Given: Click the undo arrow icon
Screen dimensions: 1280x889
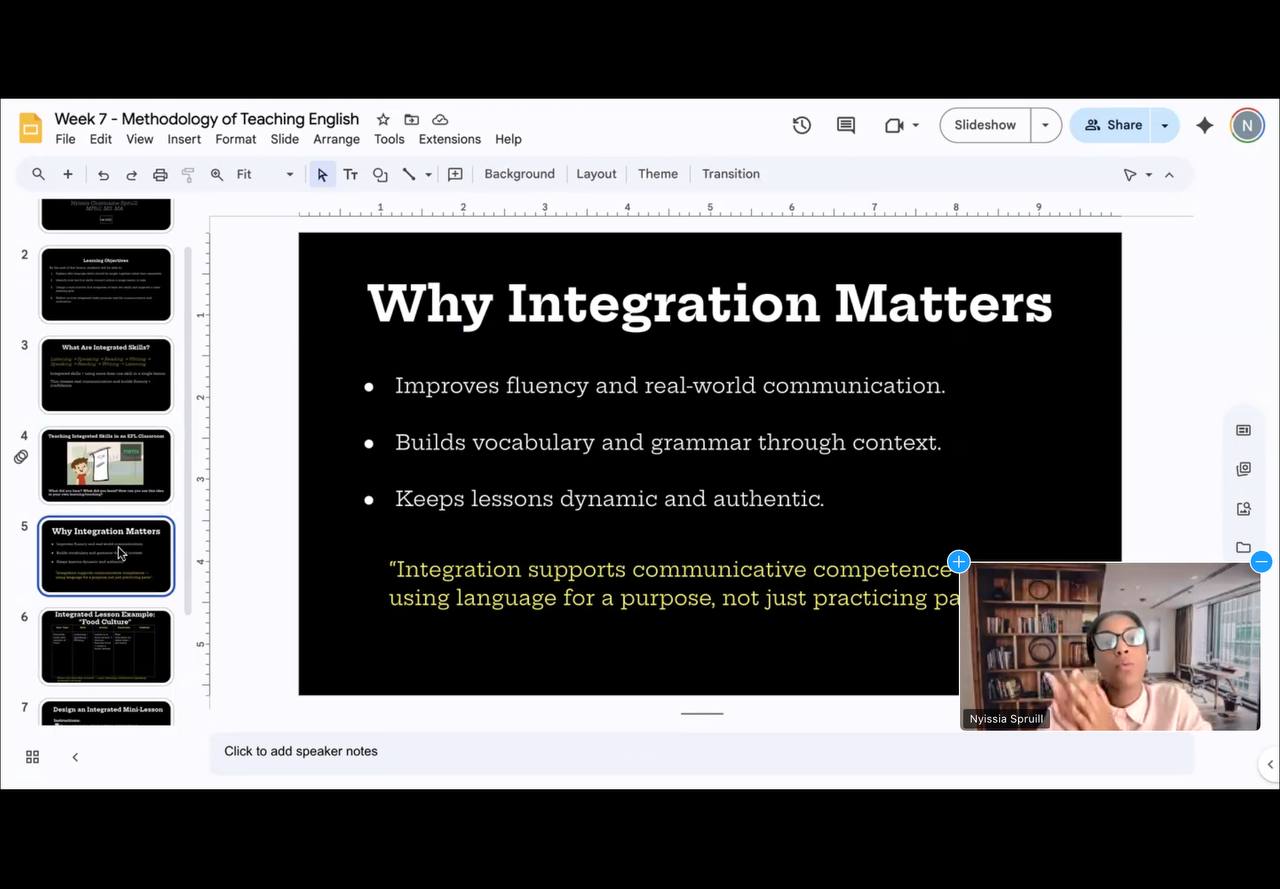Looking at the screenshot, I should pos(103,174).
